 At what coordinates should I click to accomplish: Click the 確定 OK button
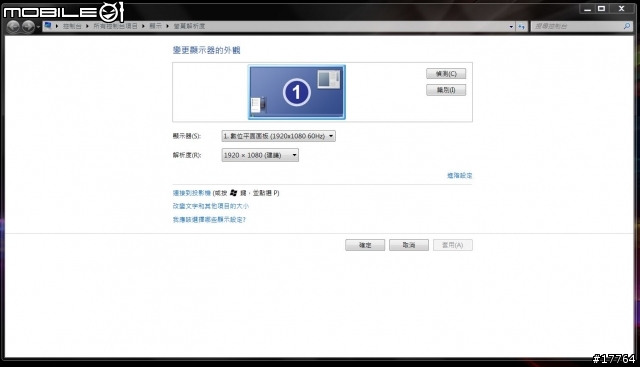coord(365,245)
